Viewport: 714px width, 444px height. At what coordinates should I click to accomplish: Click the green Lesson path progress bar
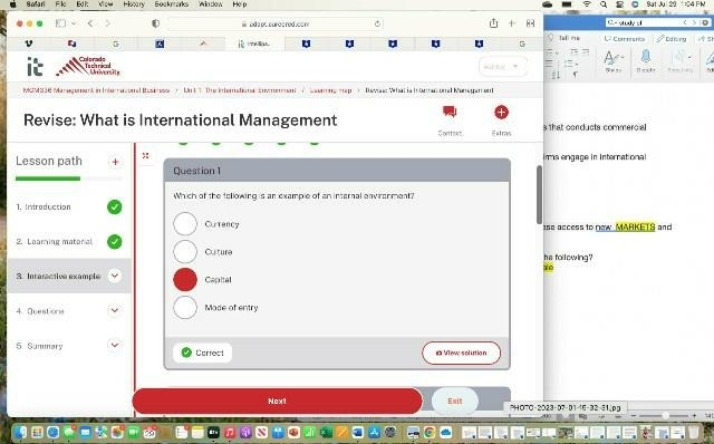click(x=48, y=179)
